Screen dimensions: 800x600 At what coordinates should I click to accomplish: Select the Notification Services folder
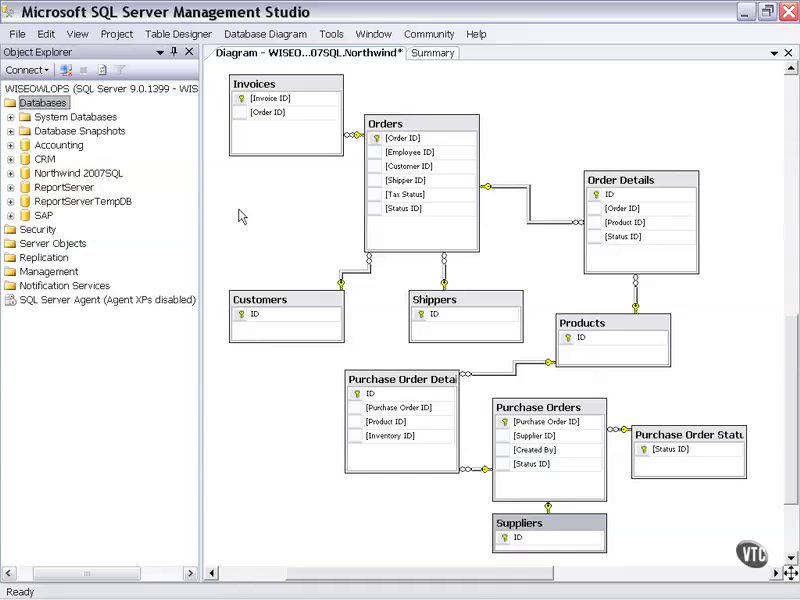click(x=64, y=286)
